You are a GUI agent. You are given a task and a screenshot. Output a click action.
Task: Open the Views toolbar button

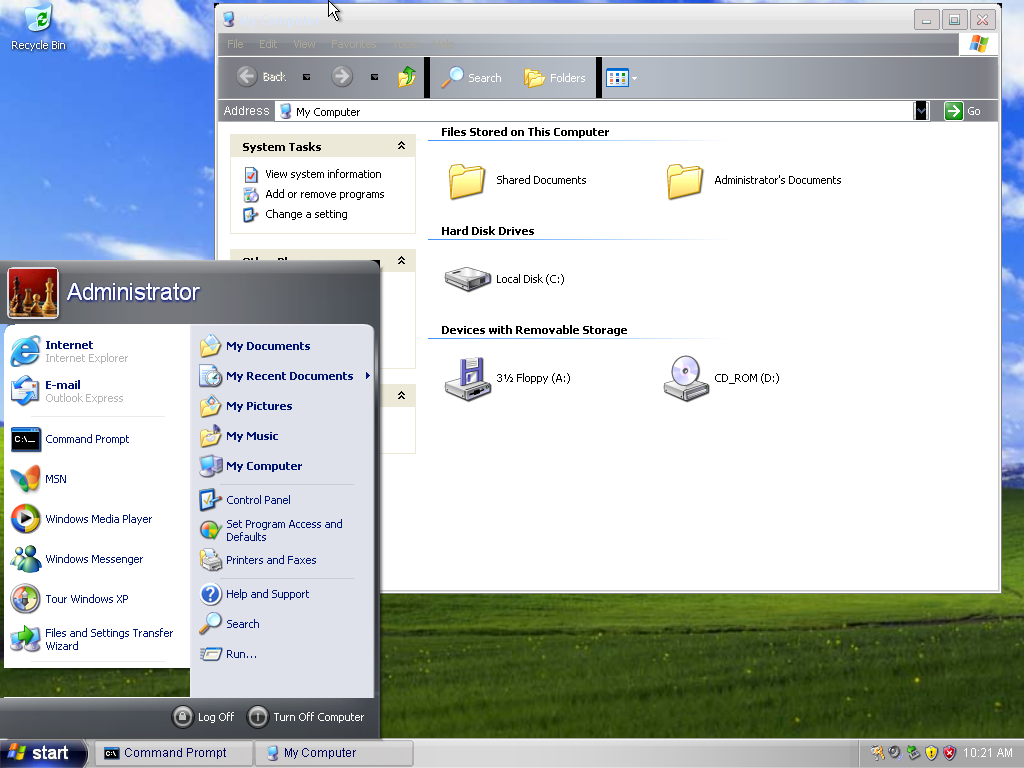click(x=621, y=78)
